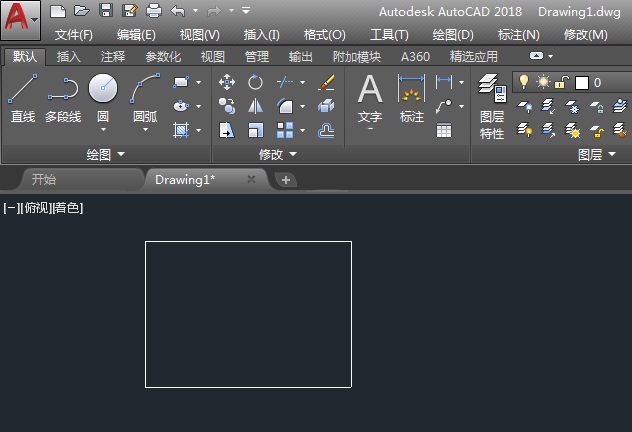Add a new drawing tab with plus

pos(286,180)
